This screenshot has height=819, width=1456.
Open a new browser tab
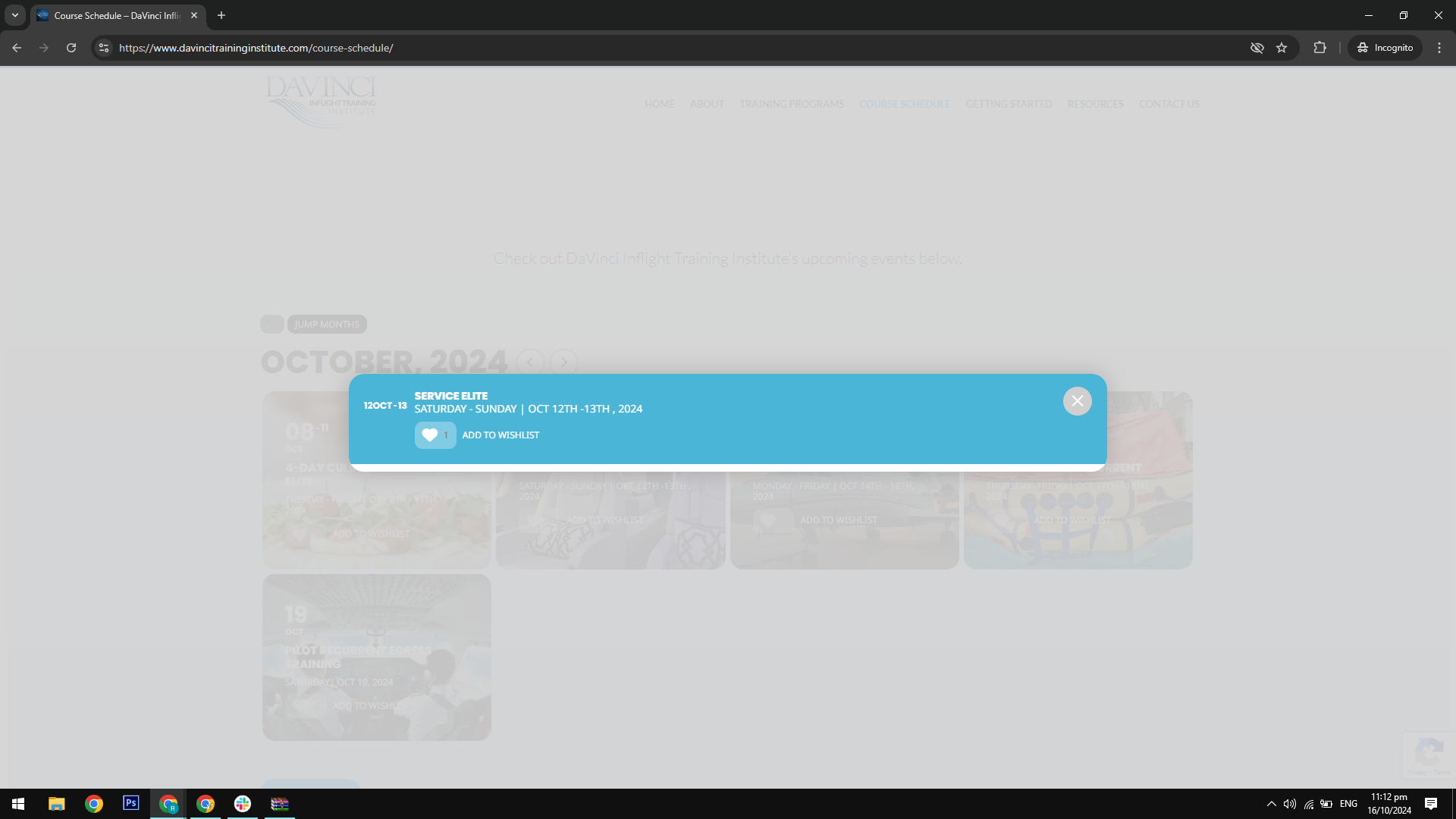click(221, 15)
